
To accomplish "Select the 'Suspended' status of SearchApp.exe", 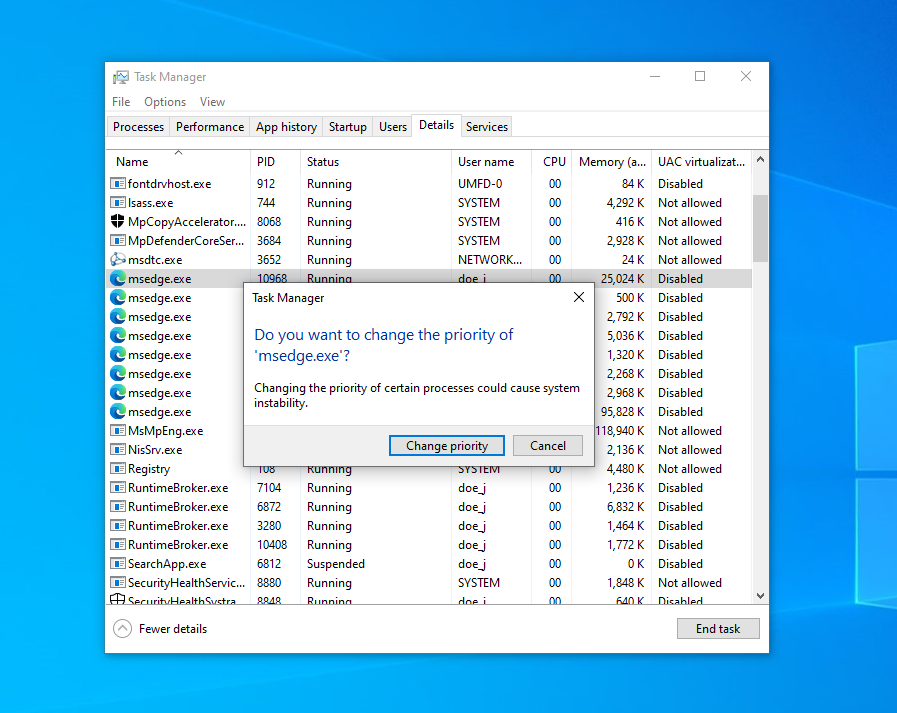I will [x=336, y=564].
